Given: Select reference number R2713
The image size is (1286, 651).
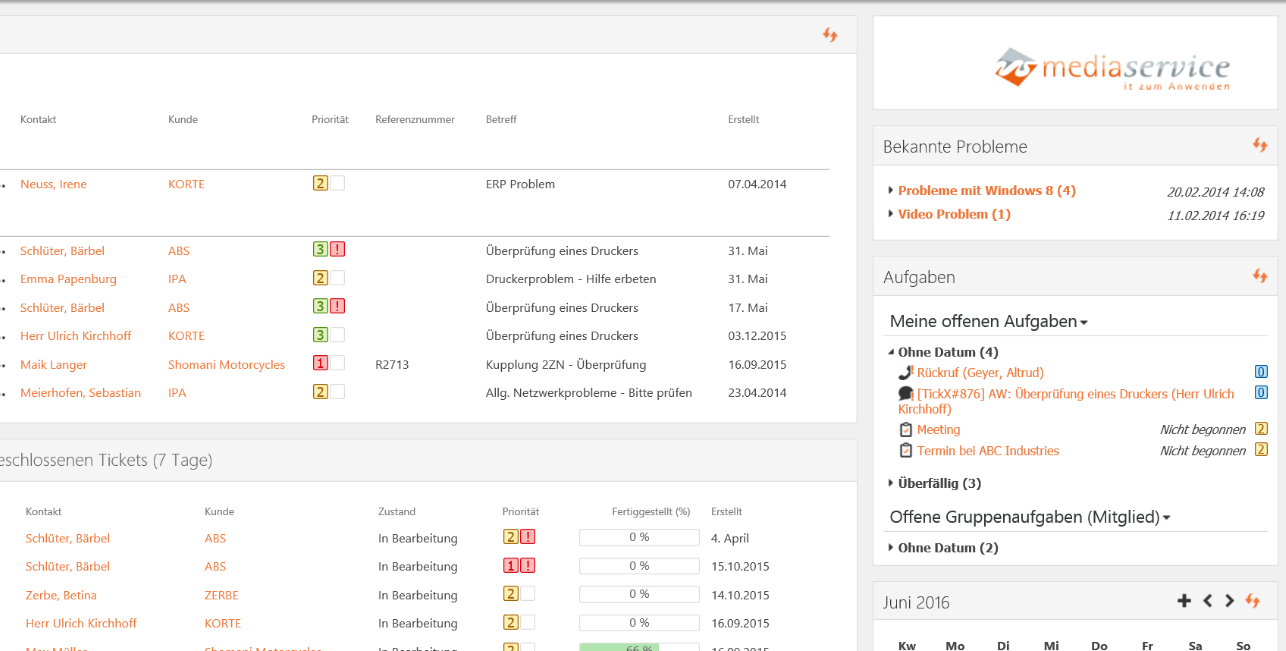Looking at the screenshot, I should coord(392,365).
